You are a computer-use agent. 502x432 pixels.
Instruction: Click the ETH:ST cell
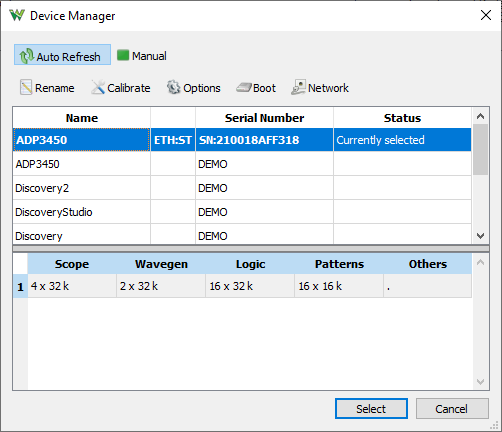(173, 140)
